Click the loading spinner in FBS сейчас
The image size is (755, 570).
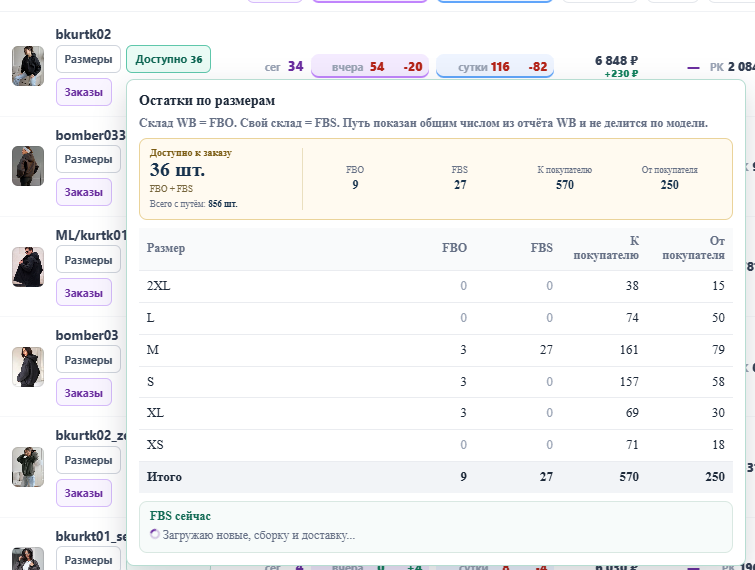(155, 534)
